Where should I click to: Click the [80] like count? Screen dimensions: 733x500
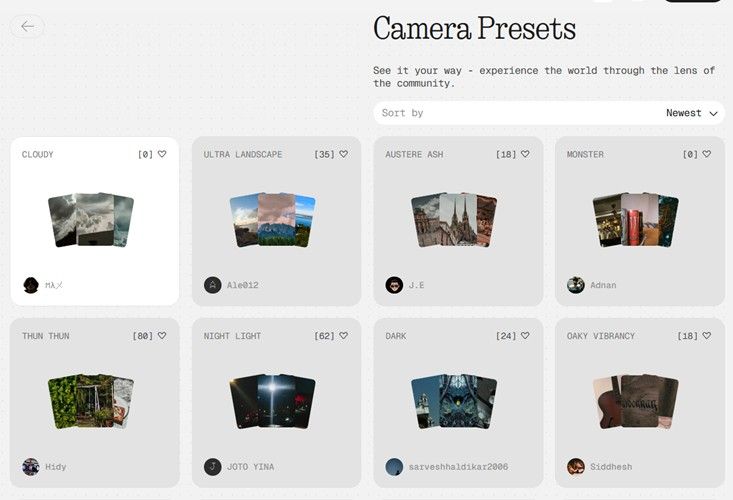pos(143,336)
